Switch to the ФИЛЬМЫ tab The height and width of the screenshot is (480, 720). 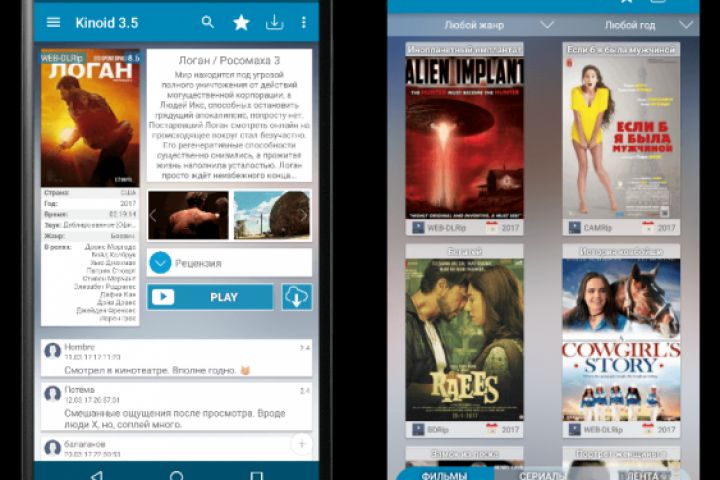point(444,475)
